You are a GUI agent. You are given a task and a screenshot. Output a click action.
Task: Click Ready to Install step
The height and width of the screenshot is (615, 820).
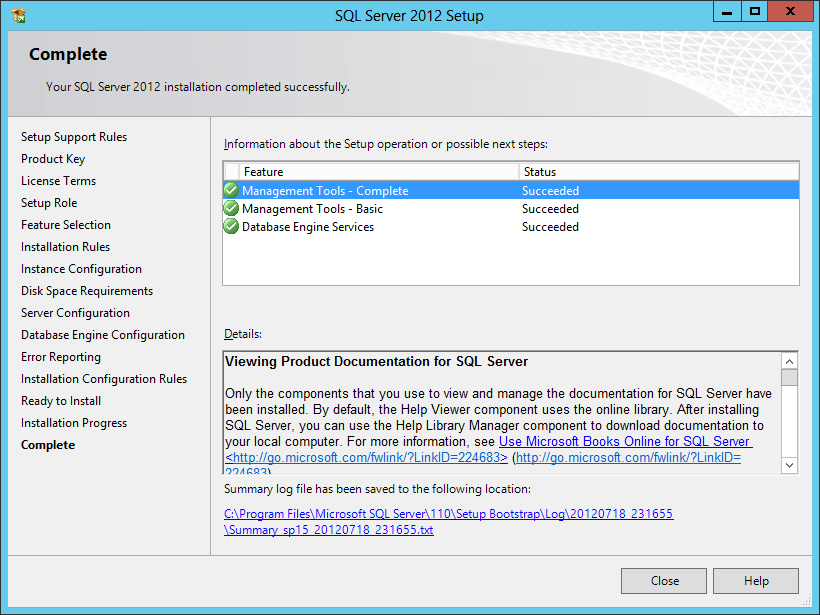coord(61,401)
